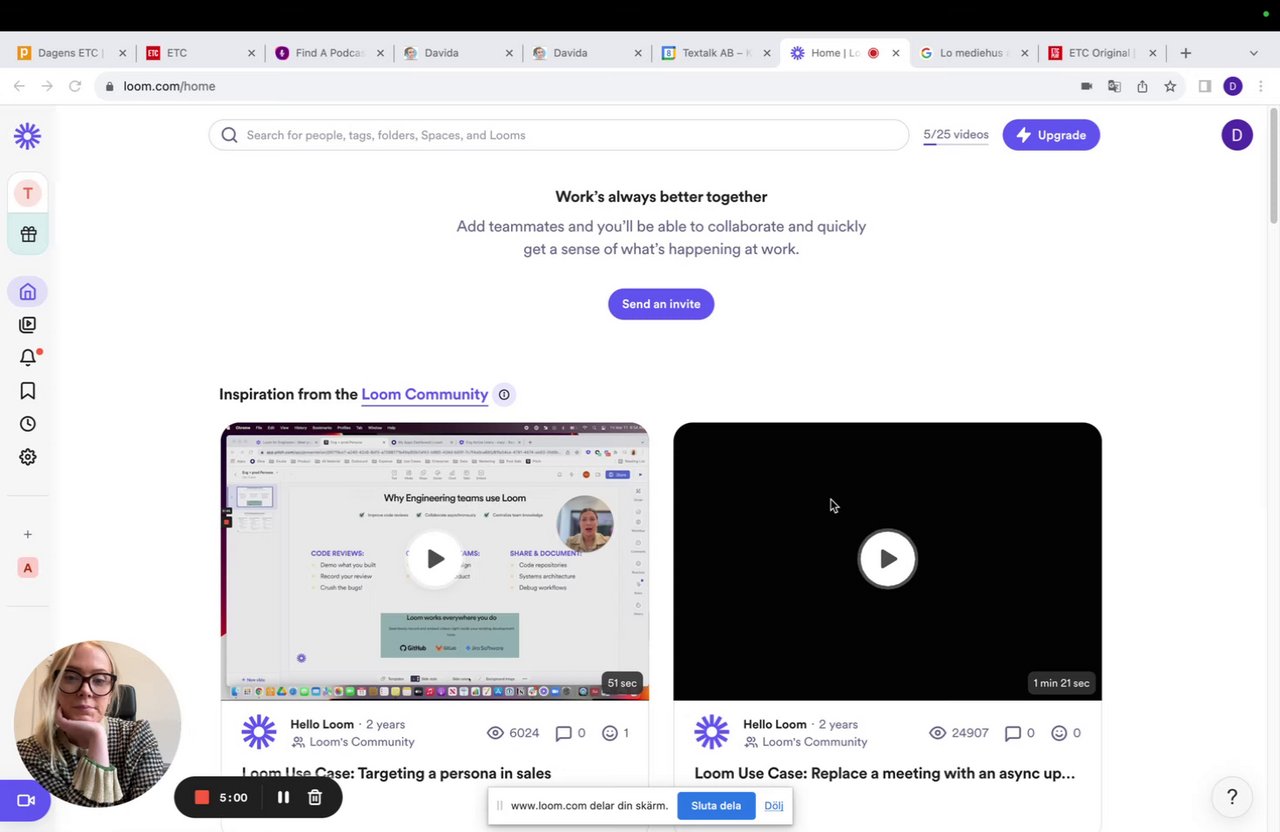Go to Home via the house icon
The image size is (1280, 832).
tap(28, 292)
